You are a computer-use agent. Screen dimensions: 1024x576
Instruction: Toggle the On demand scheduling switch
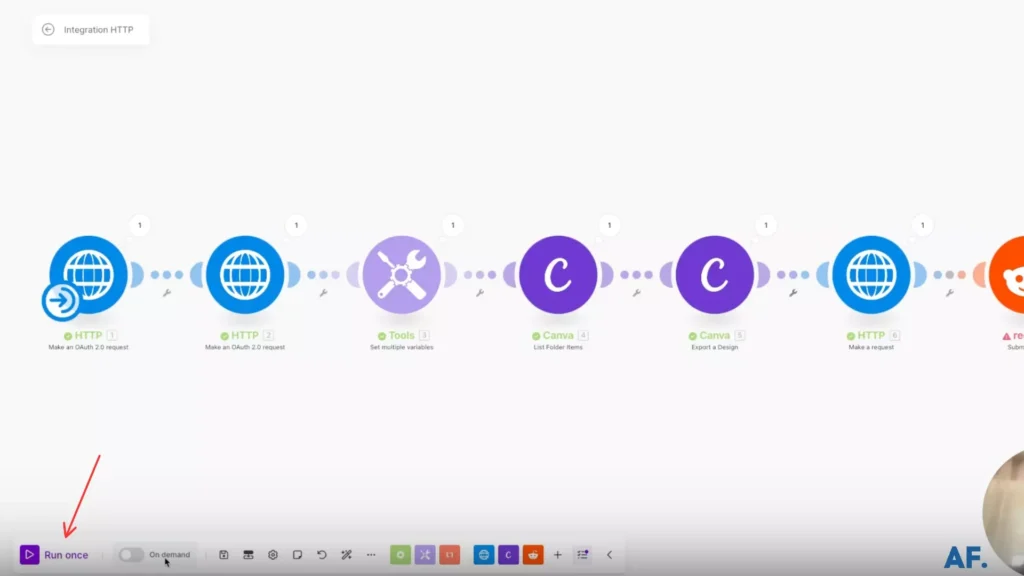pos(131,554)
